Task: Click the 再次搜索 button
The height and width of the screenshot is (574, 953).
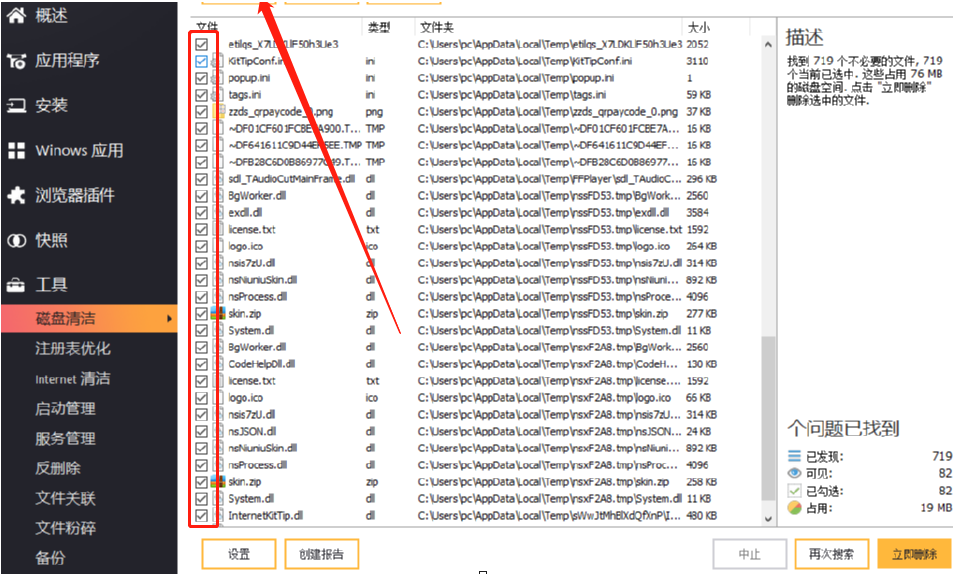Action: click(831, 554)
